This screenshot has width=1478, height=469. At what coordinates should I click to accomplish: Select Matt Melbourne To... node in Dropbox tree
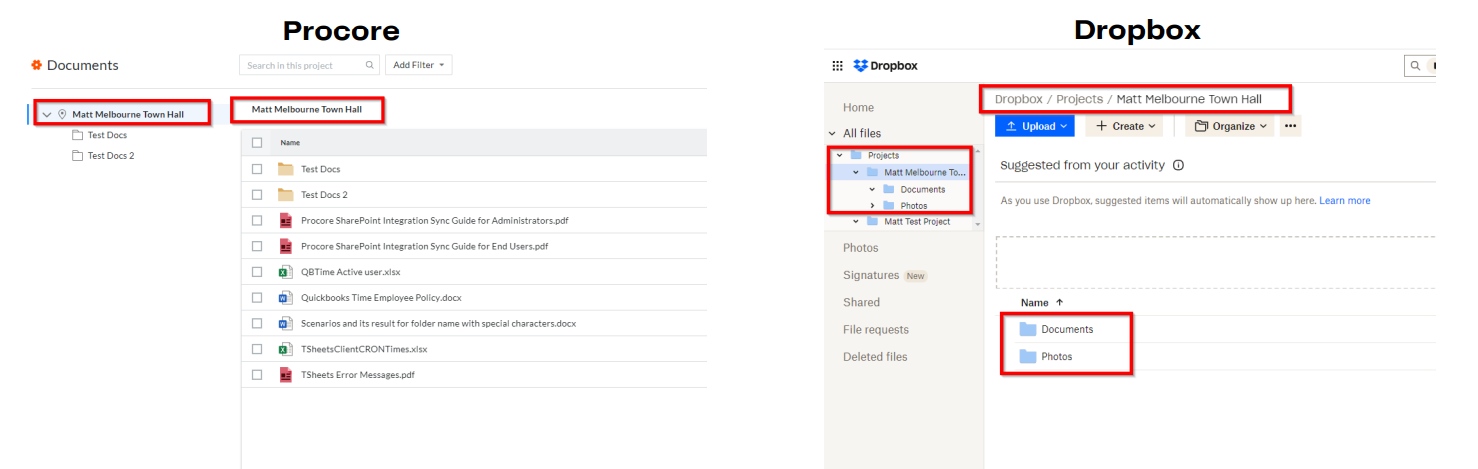925,172
